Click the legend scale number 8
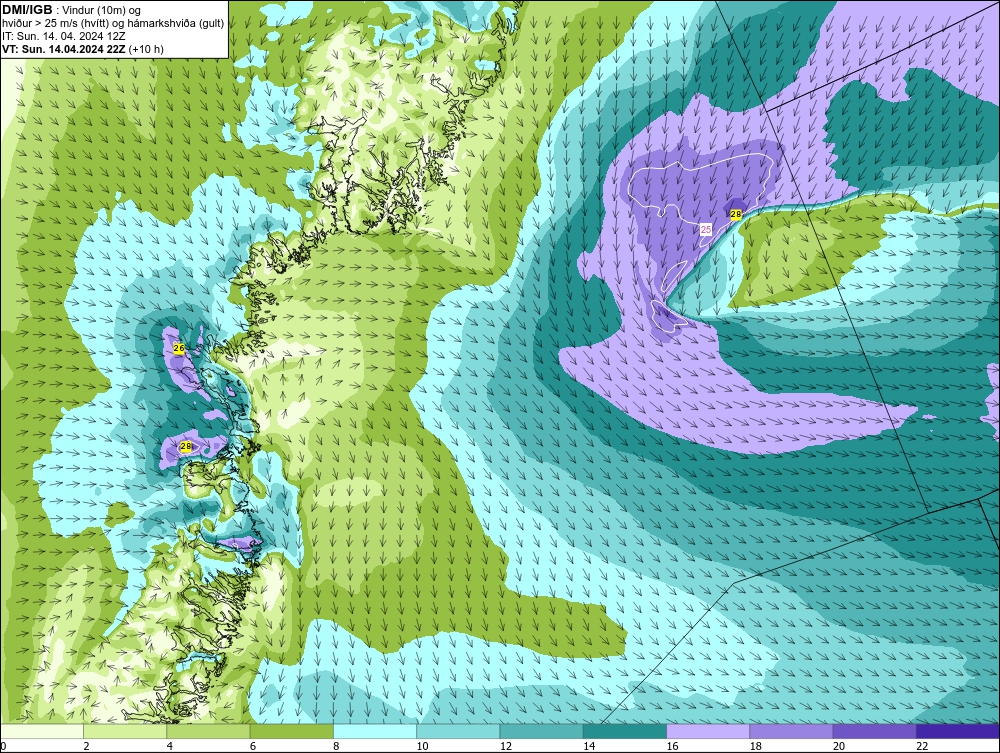1000x753 pixels. pyautogui.click(x=336, y=747)
